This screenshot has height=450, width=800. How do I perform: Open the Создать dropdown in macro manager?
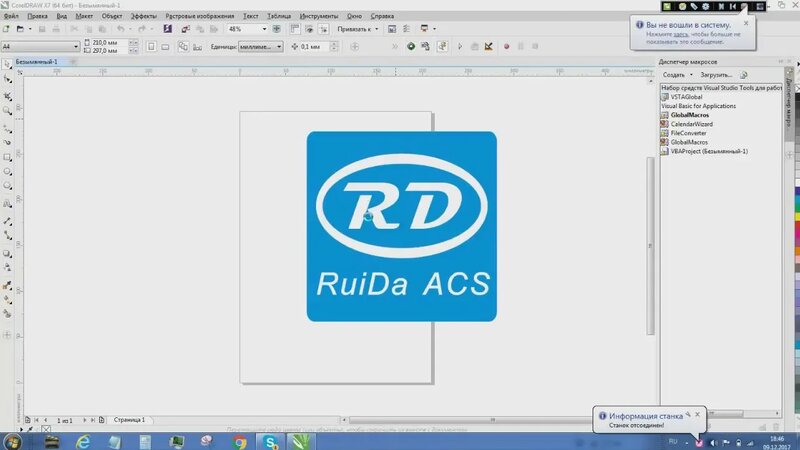(x=678, y=75)
